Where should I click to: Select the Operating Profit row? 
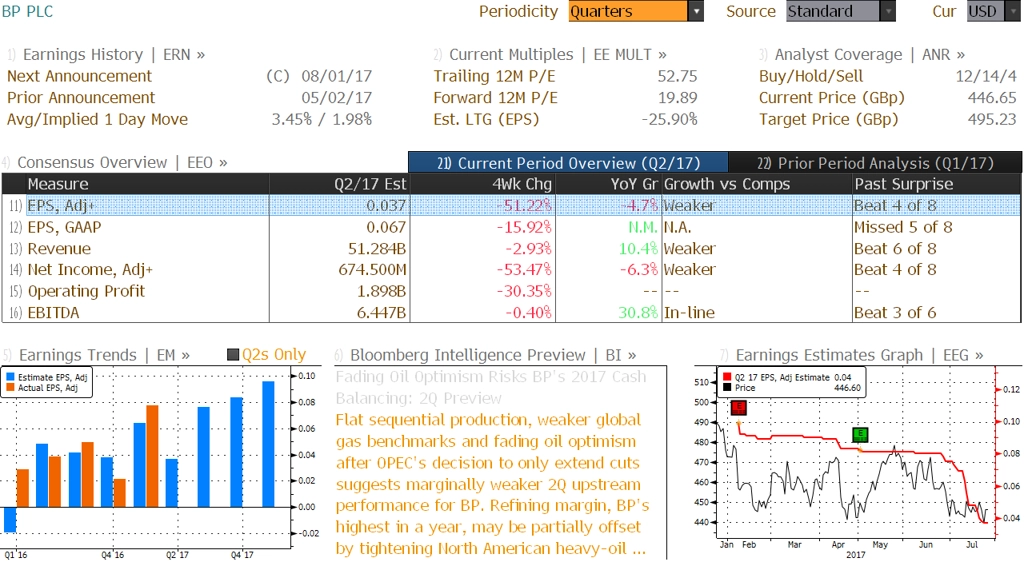[511, 291]
